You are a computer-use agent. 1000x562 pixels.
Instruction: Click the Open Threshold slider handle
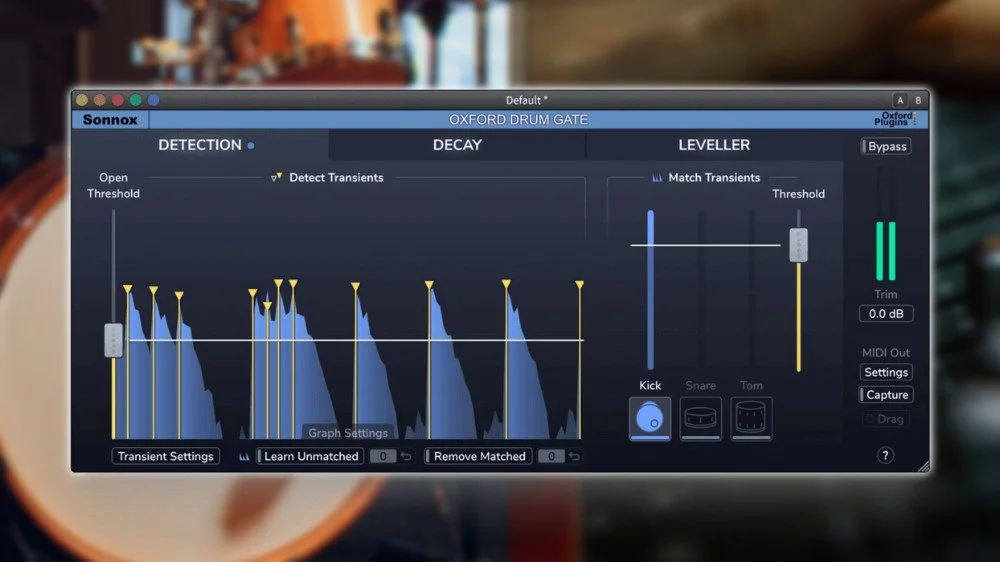click(x=114, y=340)
